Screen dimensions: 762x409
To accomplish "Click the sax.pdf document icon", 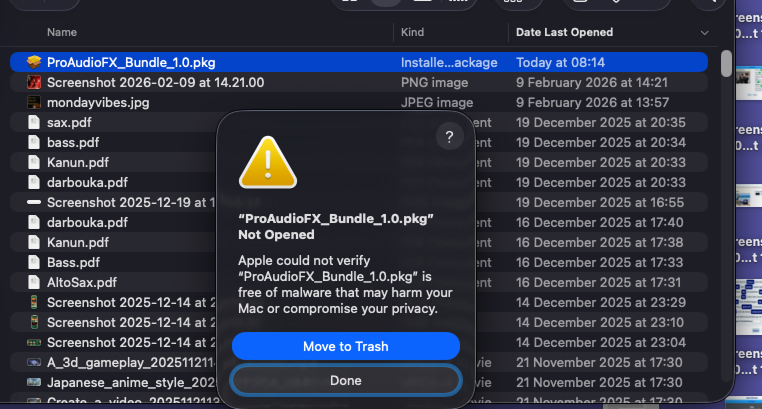I will (x=34, y=122).
